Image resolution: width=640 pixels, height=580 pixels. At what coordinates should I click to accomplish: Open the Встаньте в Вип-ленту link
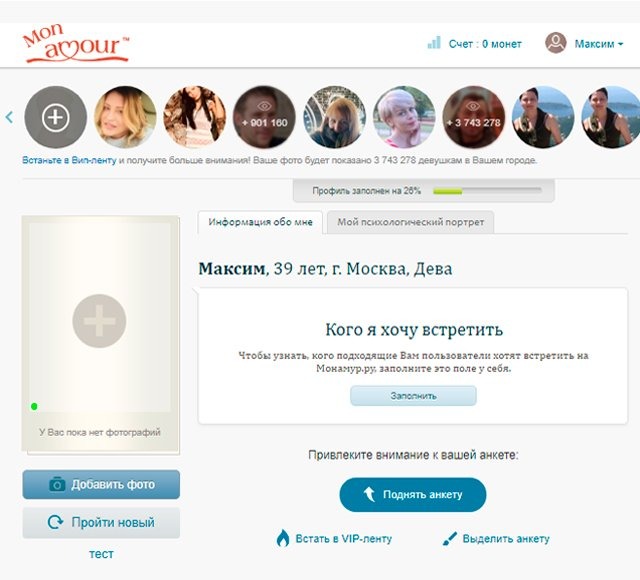coord(69,160)
